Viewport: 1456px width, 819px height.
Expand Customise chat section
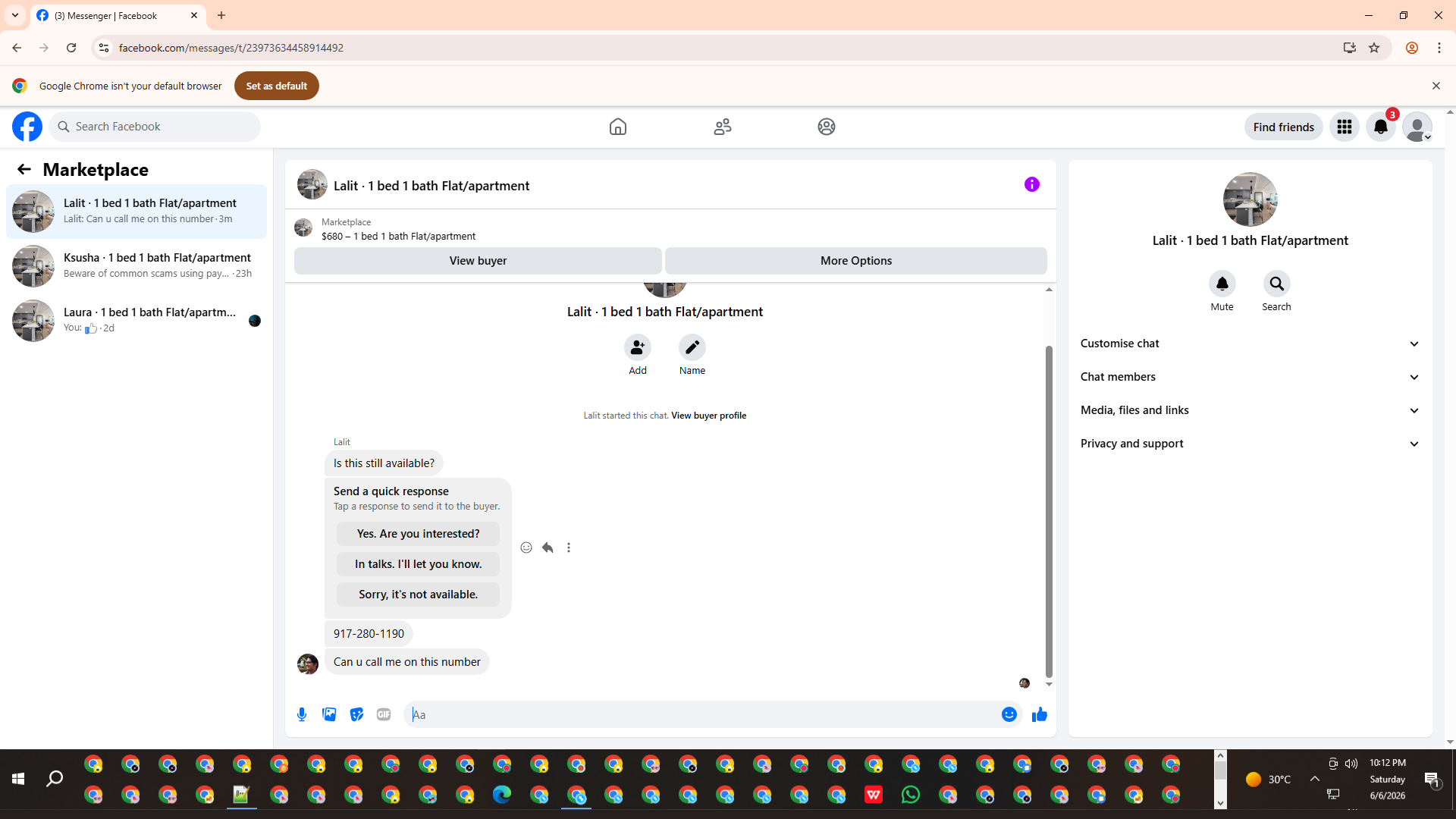[x=1250, y=344]
